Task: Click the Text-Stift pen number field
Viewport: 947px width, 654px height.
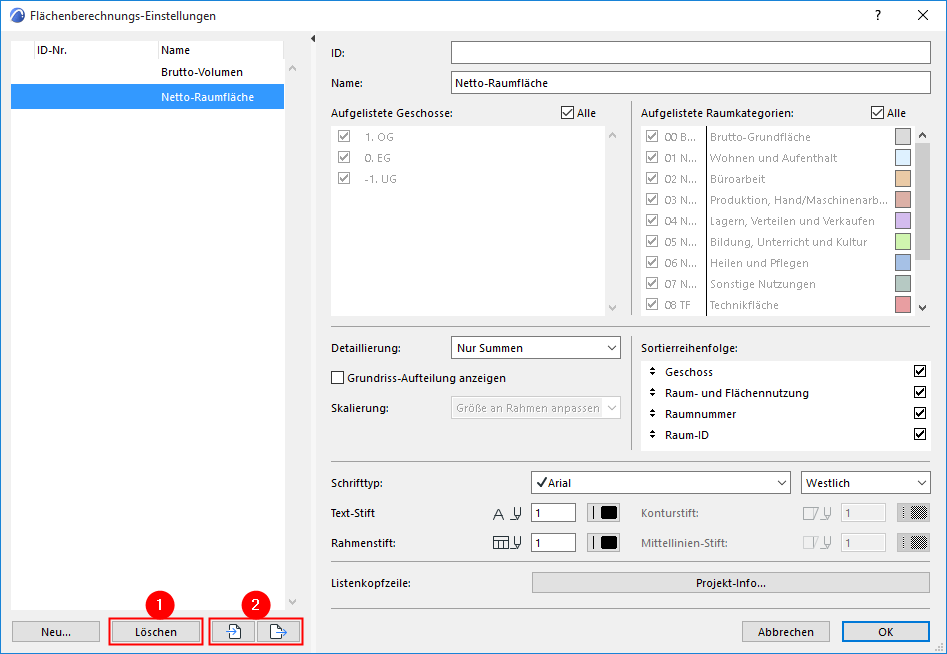Action: 553,513
